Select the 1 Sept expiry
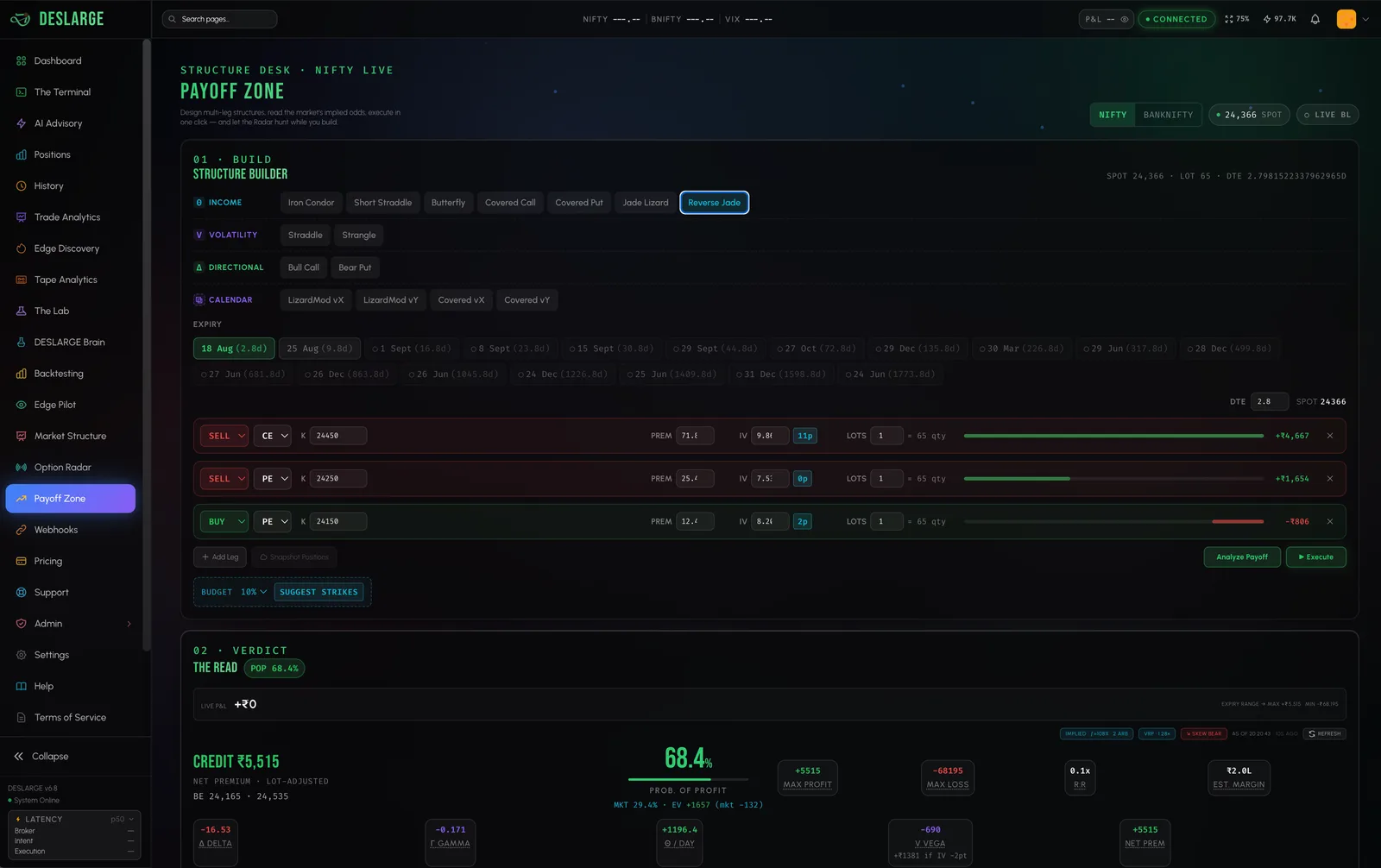 click(412, 349)
